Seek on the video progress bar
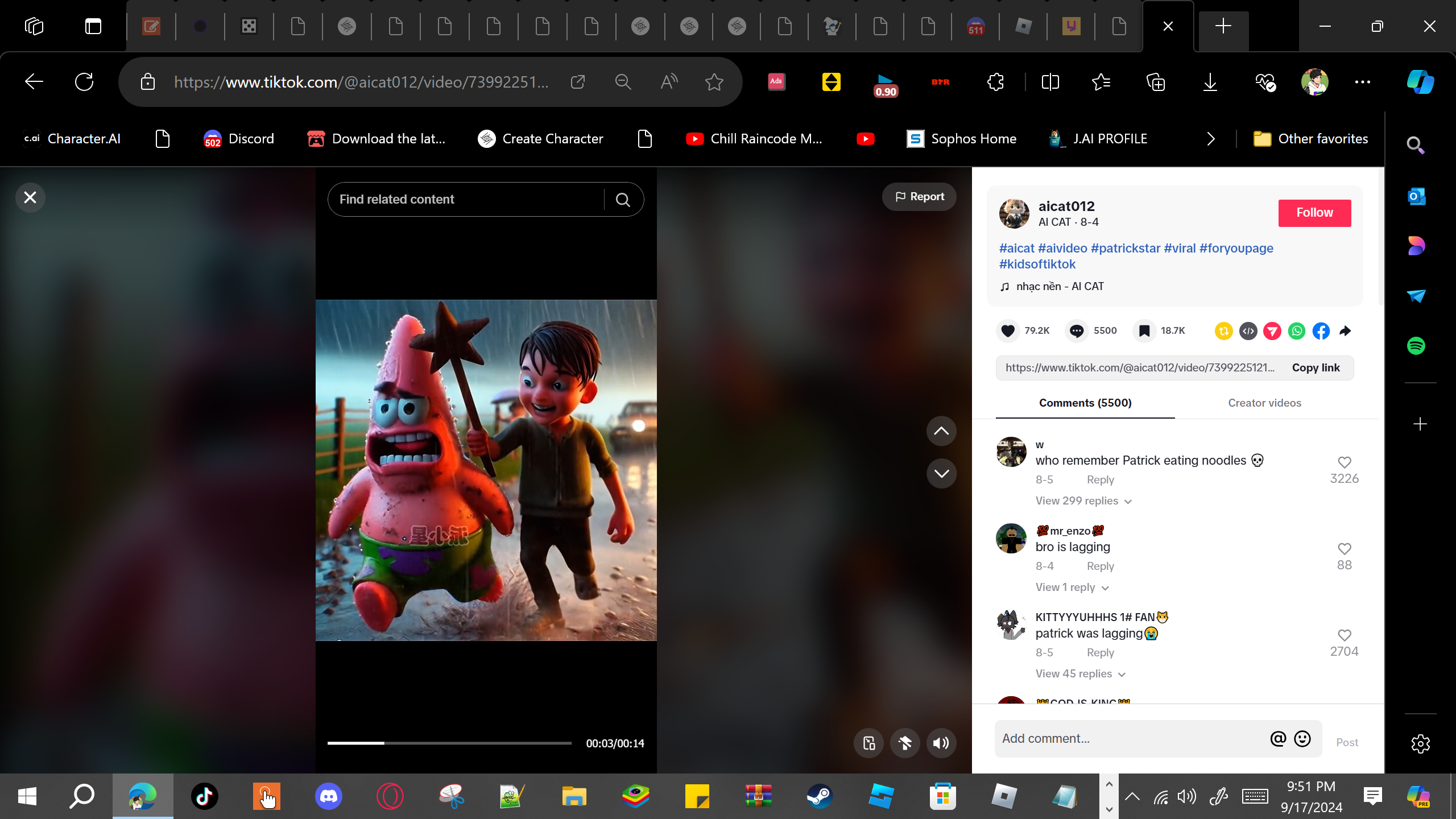This screenshot has height=819, width=1456. [x=449, y=743]
